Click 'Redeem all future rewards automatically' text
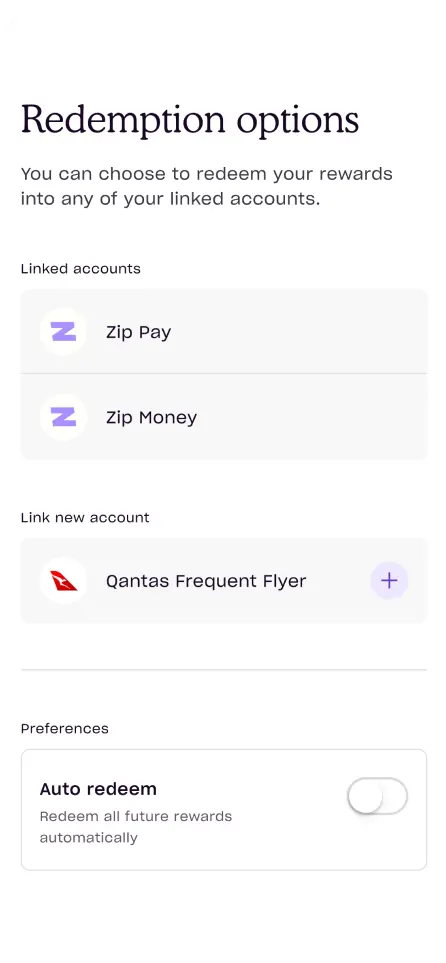Screen dimensions: 446x963 point(136,827)
